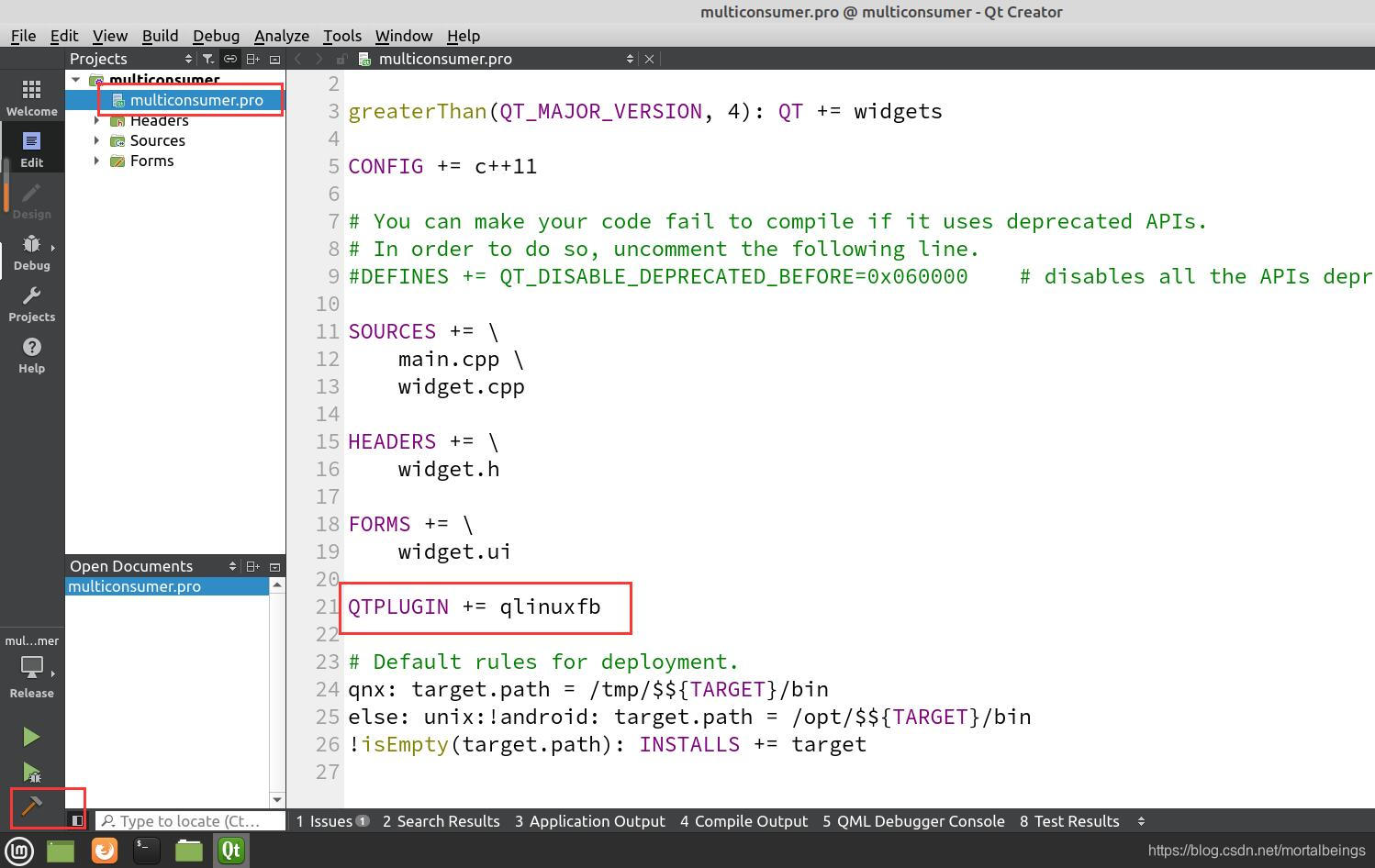Close the Projects pane
Viewport: 1375px width, 868px height.
coord(274,59)
